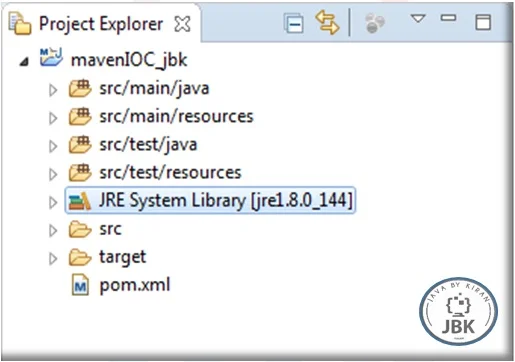Select the pom.xml file name

click(135, 285)
